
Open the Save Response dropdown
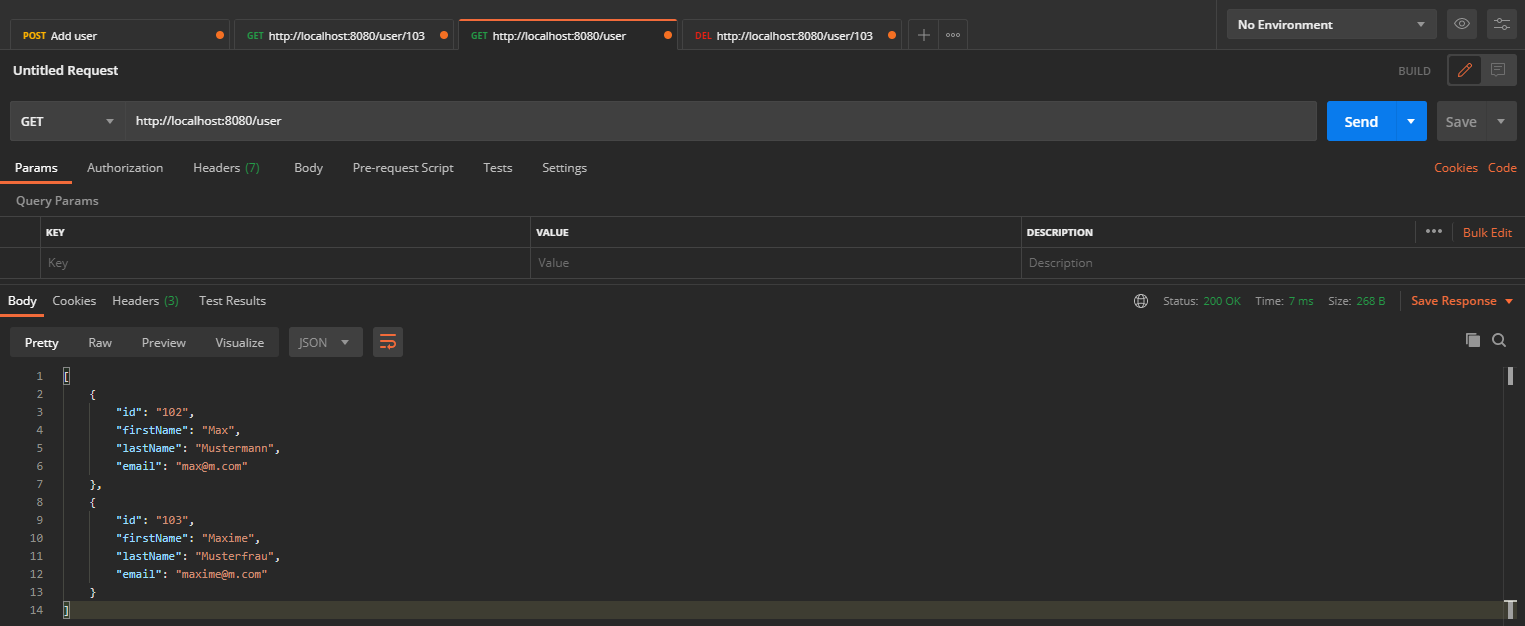pos(1462,301)
